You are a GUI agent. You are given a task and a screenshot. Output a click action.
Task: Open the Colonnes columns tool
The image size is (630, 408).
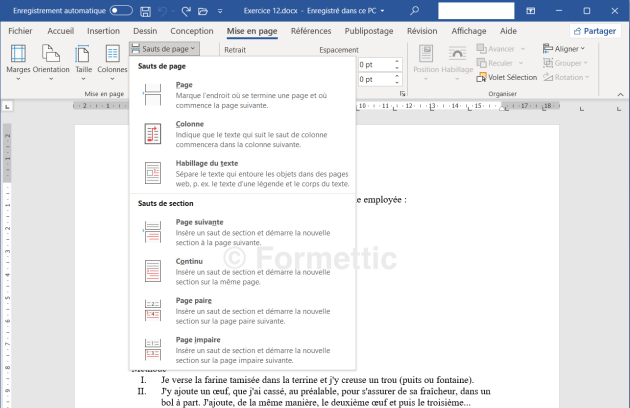tap(112, 64)
